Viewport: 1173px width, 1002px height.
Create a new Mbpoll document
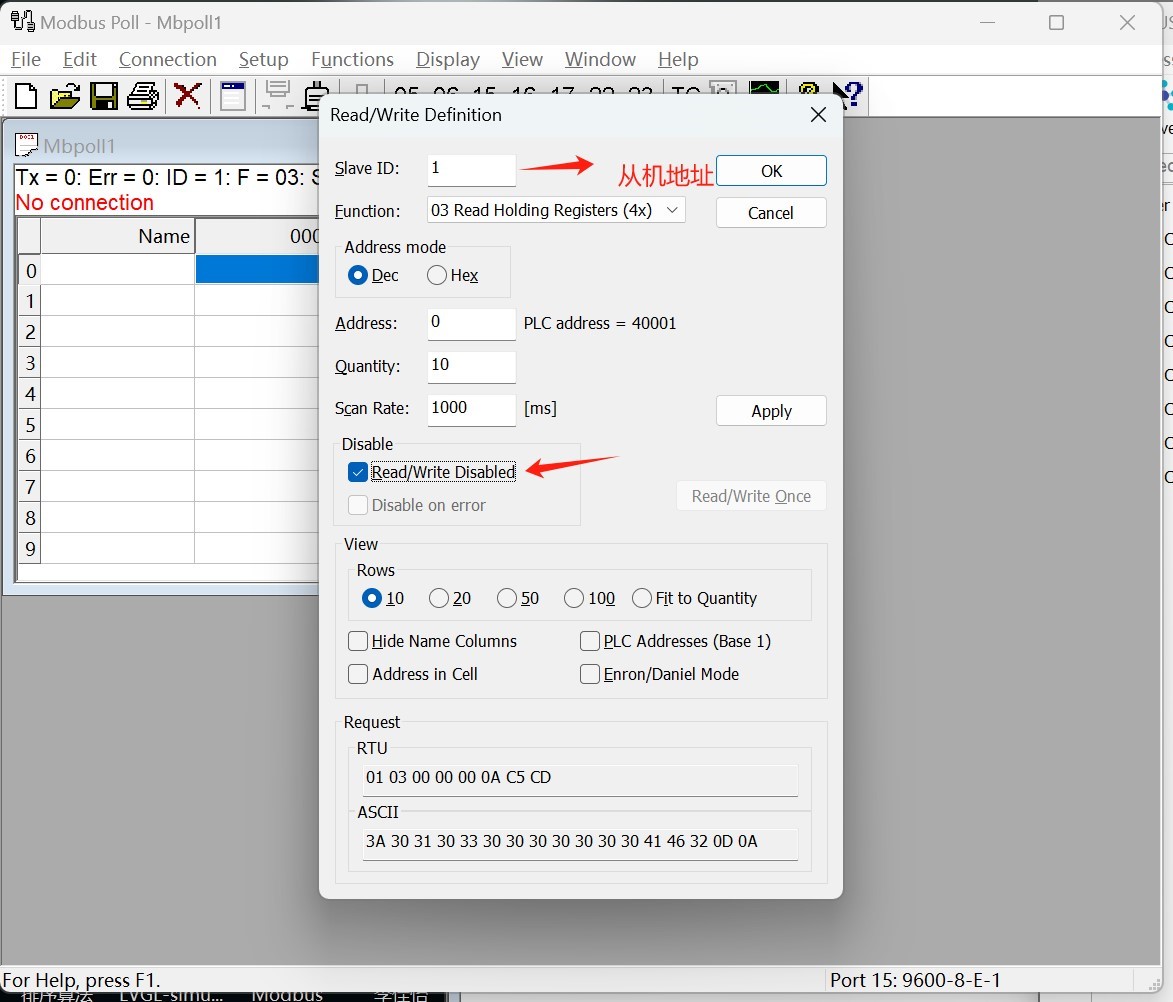tap(25, 95)
